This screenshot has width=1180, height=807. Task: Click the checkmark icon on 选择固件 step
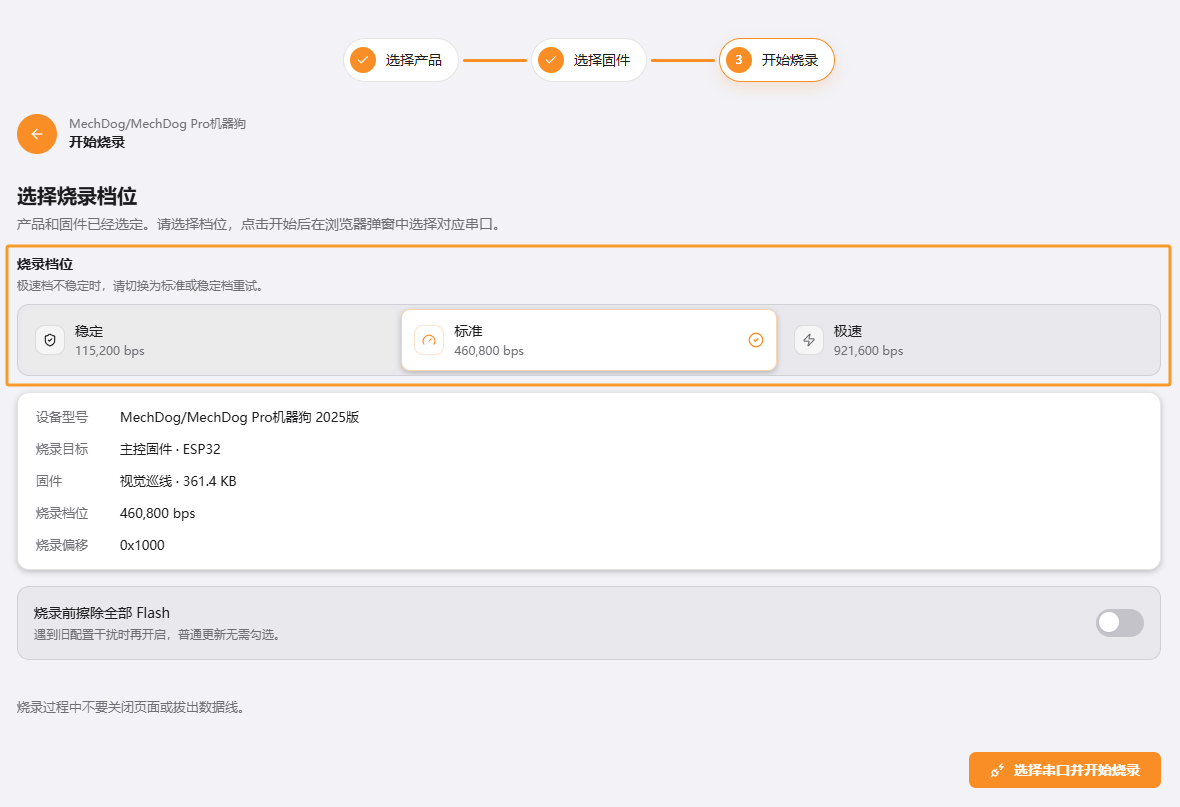pyautogui.click(x=551, y=60)
